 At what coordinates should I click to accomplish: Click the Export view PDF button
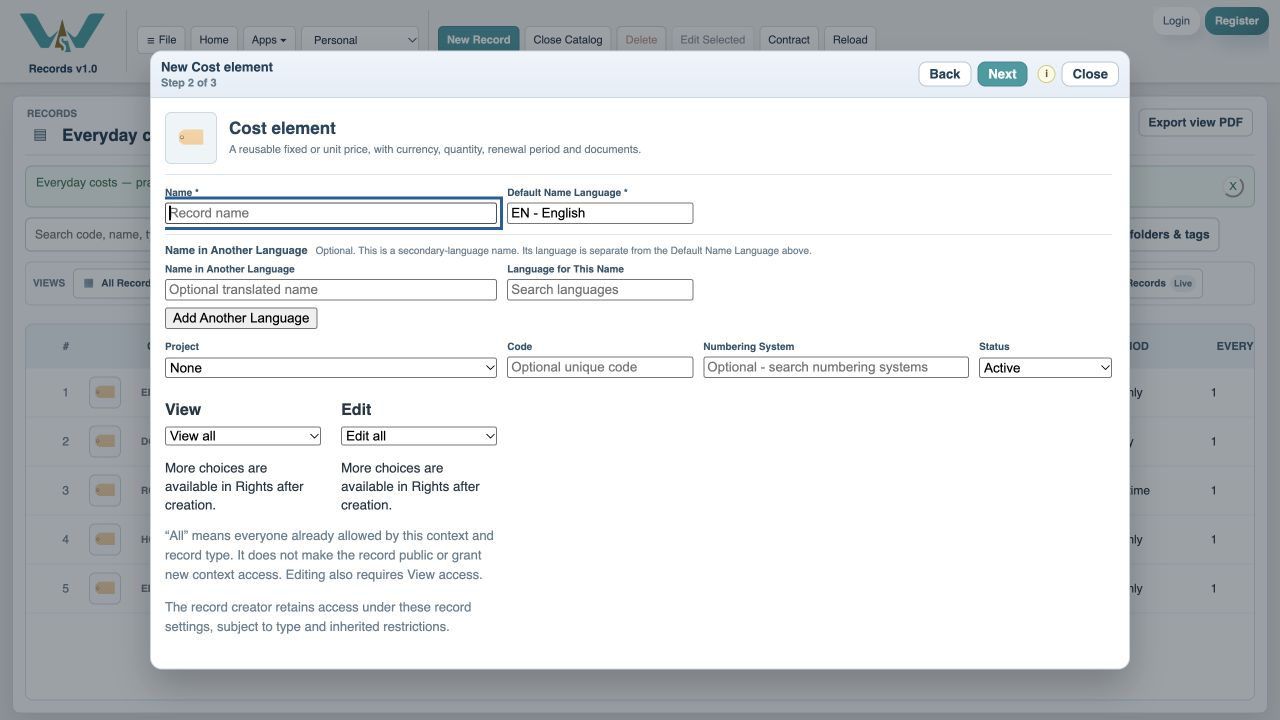tap(1195, 122)
